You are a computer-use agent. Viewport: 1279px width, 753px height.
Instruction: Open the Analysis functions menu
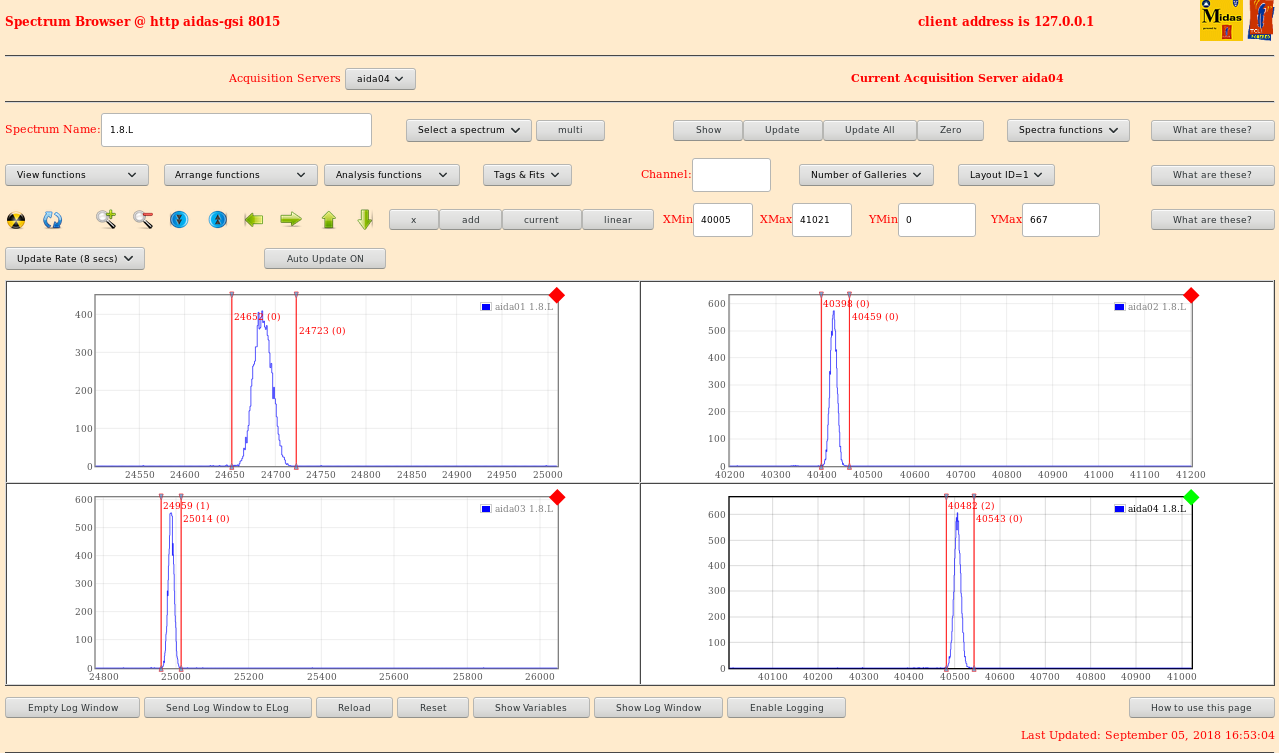click(x=391, y=175)
